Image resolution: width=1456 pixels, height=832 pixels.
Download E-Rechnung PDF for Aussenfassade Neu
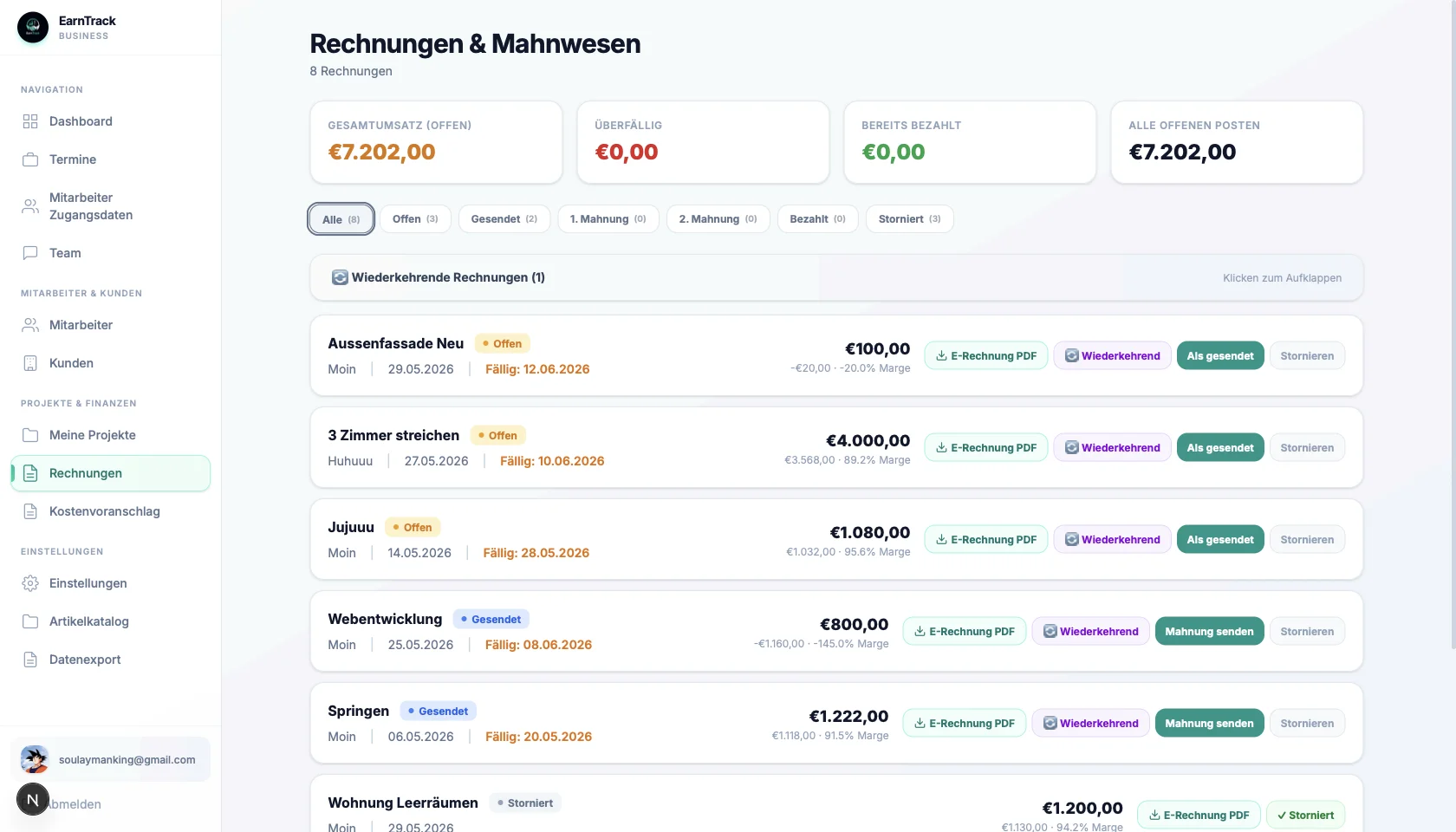(986, 356)
